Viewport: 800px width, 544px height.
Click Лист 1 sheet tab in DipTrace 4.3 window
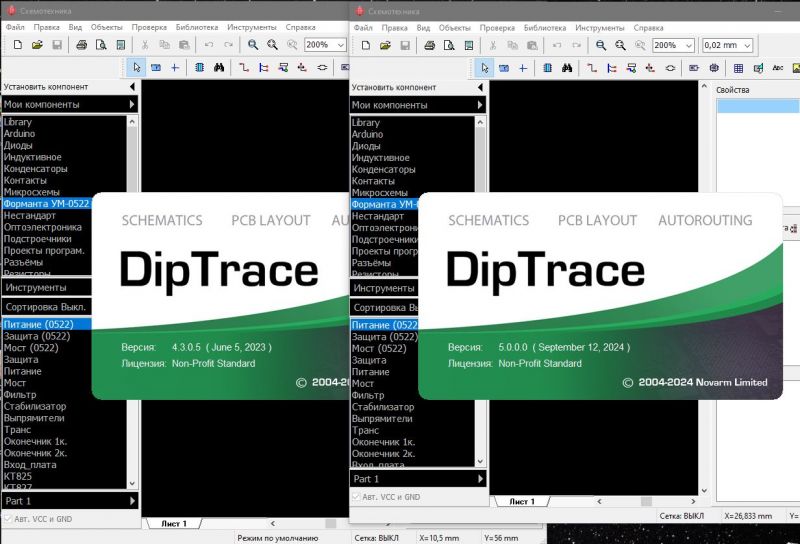pos(174,524)
